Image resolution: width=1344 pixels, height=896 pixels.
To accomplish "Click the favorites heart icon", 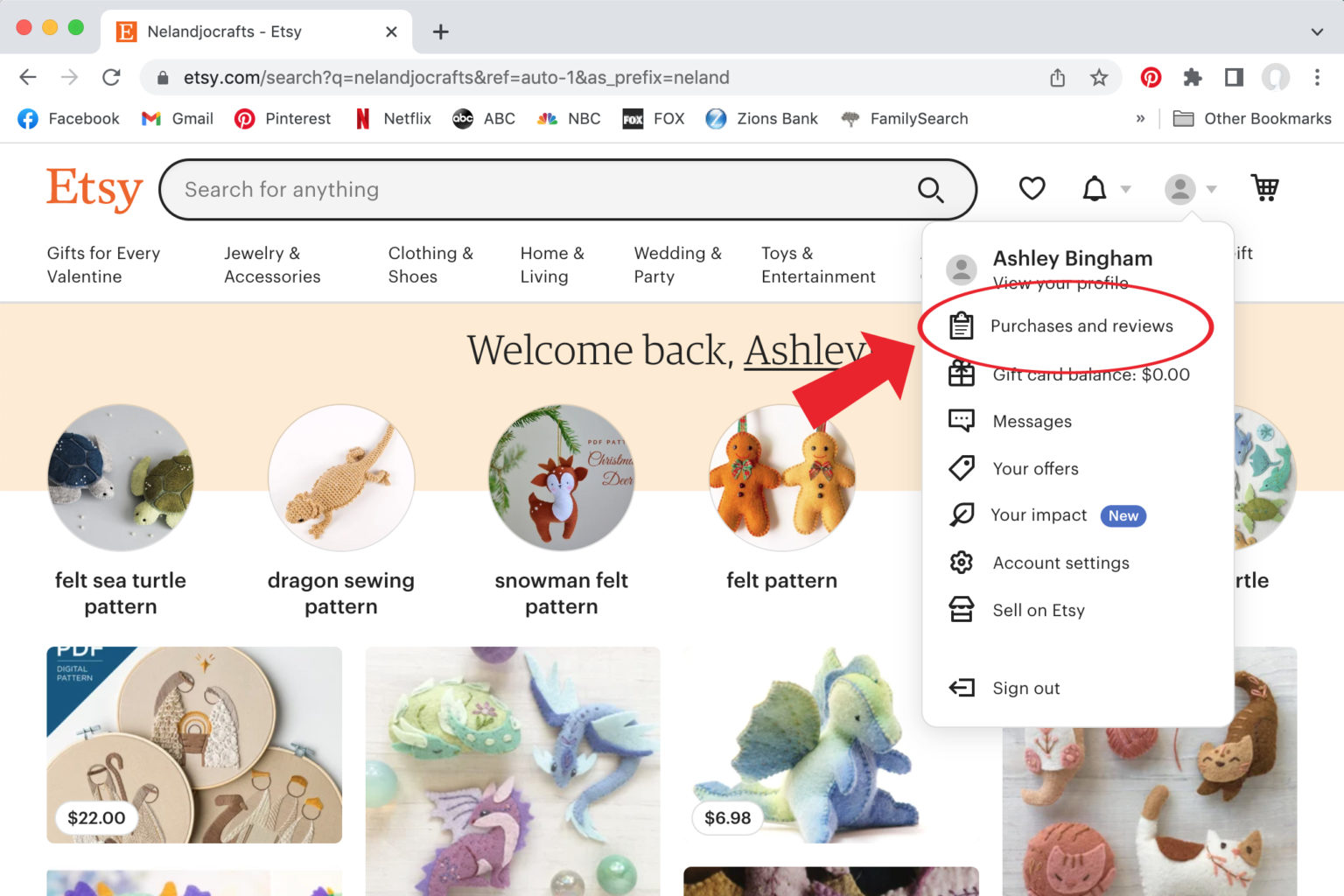I will [x=1032, y=187].
